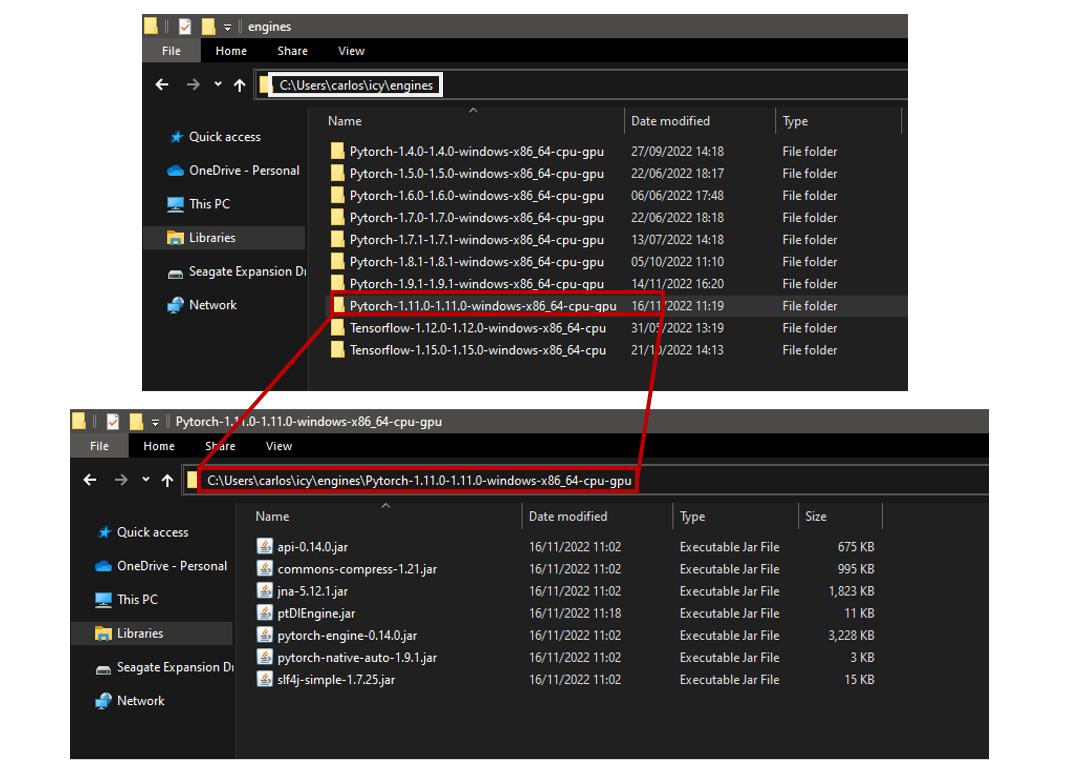
Task: Click Forward arrow in Pytorch-1.11.0 window
Action: (x=121, y=480)
